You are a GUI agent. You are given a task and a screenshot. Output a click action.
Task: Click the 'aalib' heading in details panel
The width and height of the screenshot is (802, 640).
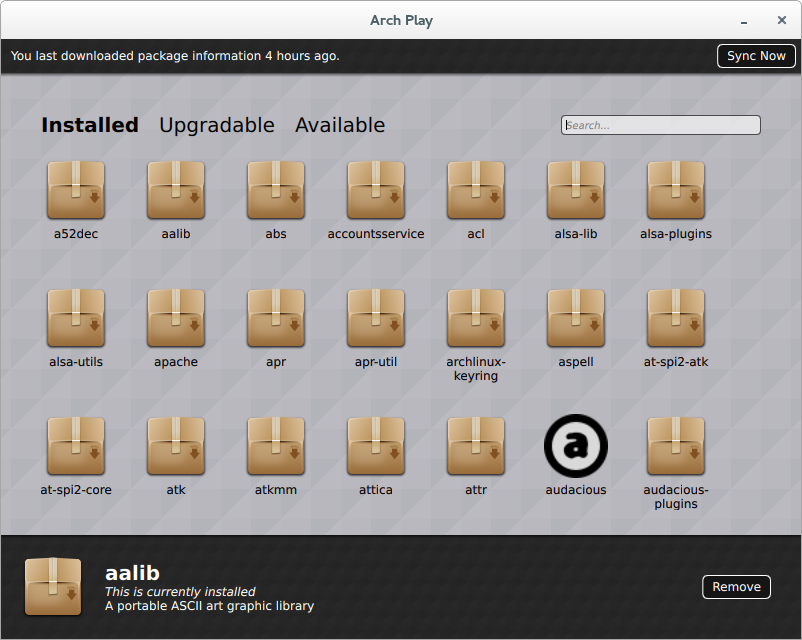(x=132, y=573)
